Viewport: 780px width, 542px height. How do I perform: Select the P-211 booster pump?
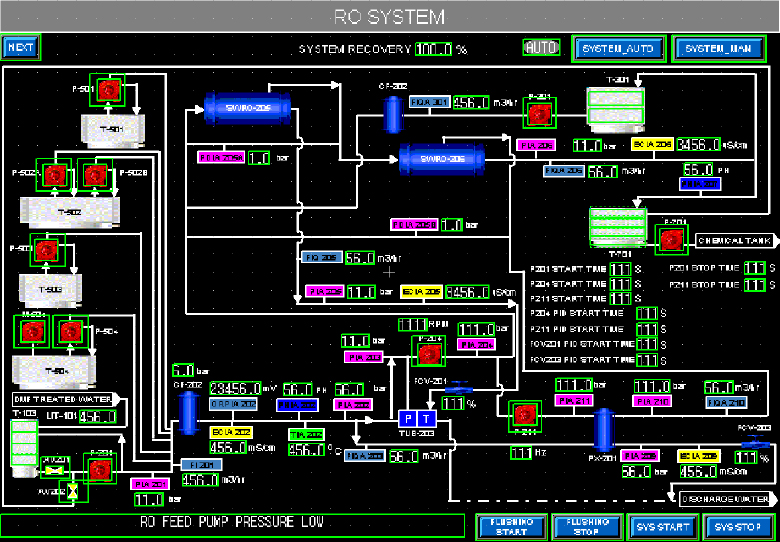click(524, 416)
